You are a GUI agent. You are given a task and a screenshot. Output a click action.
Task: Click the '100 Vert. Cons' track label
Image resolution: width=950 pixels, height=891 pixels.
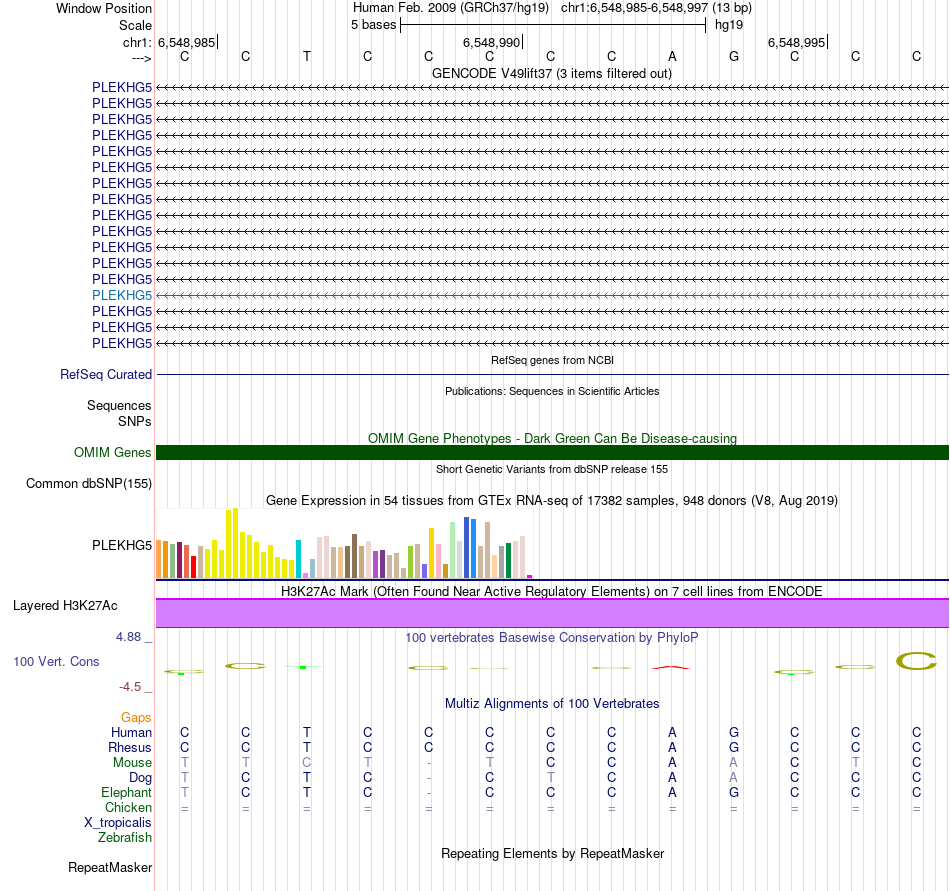point(56,661)
